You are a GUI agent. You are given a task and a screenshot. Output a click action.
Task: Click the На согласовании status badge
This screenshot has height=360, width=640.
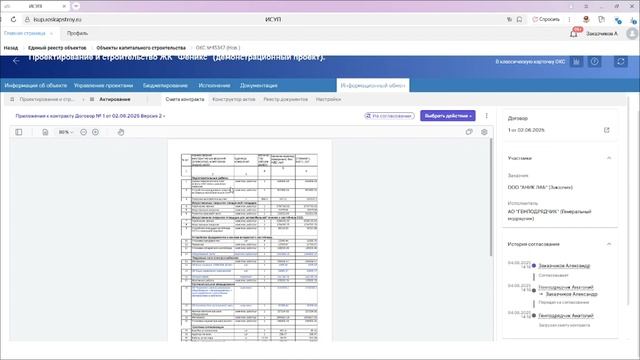tap(389, 116)
